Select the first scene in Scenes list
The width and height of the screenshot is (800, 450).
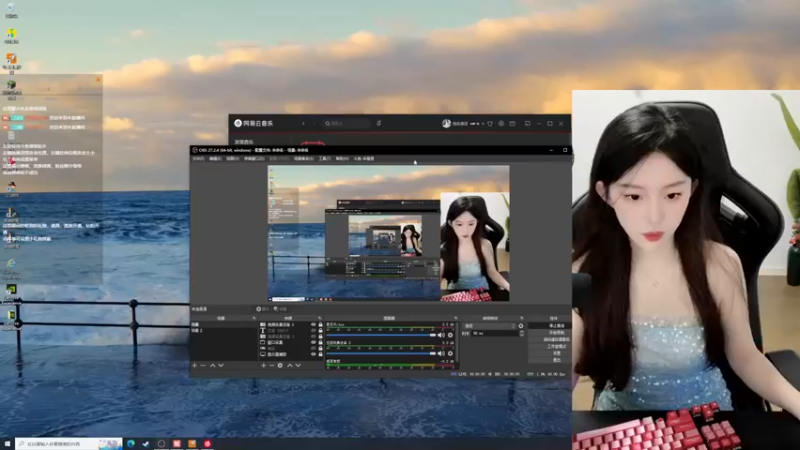click(x=223, y=324)
